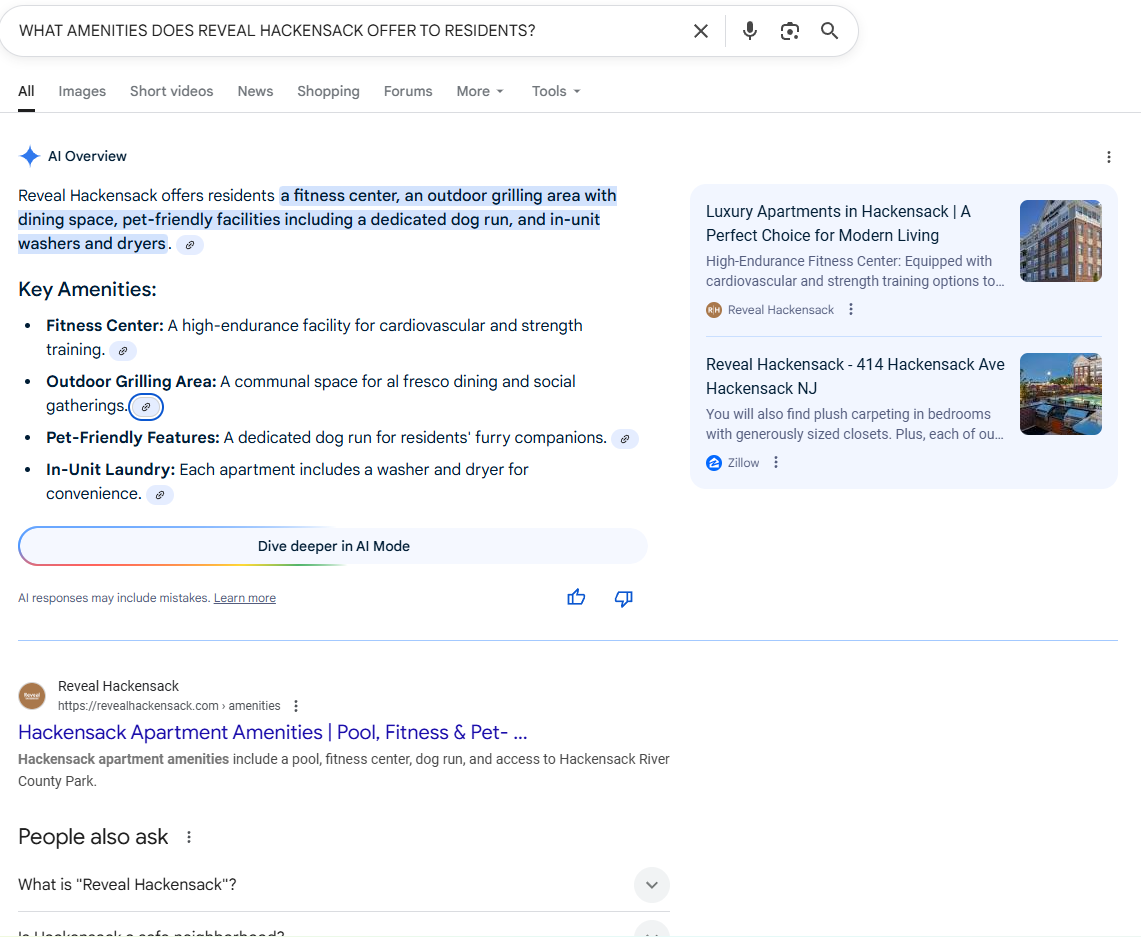
Task: Click thumbs up on AI response
Action: (576, 598)
